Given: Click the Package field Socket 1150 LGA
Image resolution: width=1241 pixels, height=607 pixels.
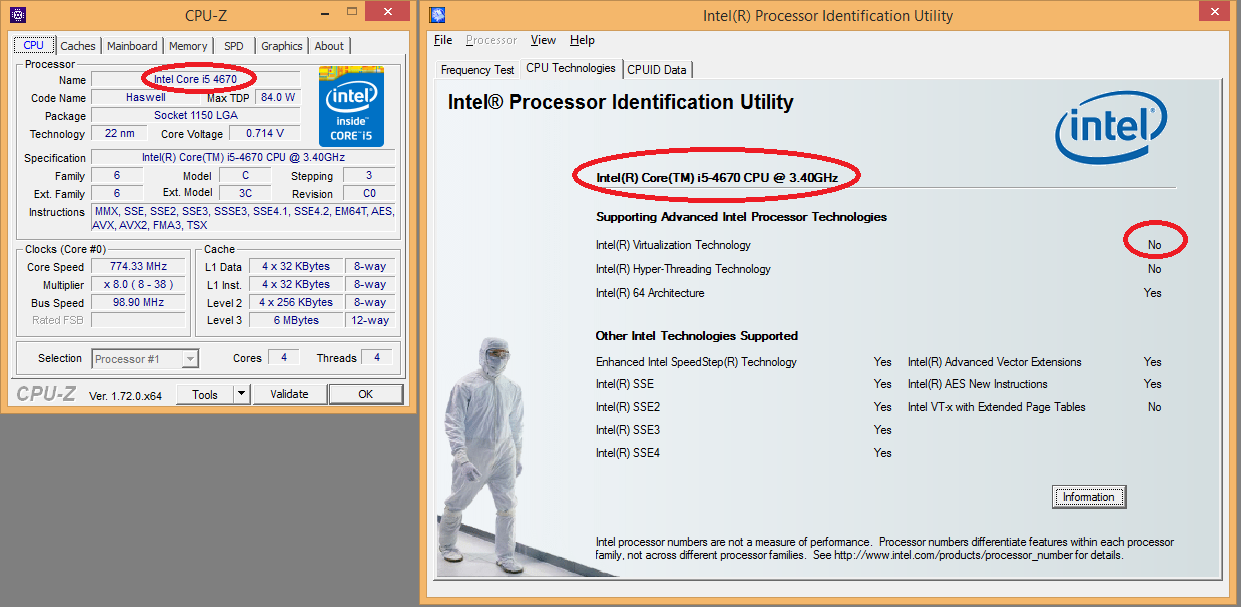Looking at the screenshot, I should coord(196,116).
